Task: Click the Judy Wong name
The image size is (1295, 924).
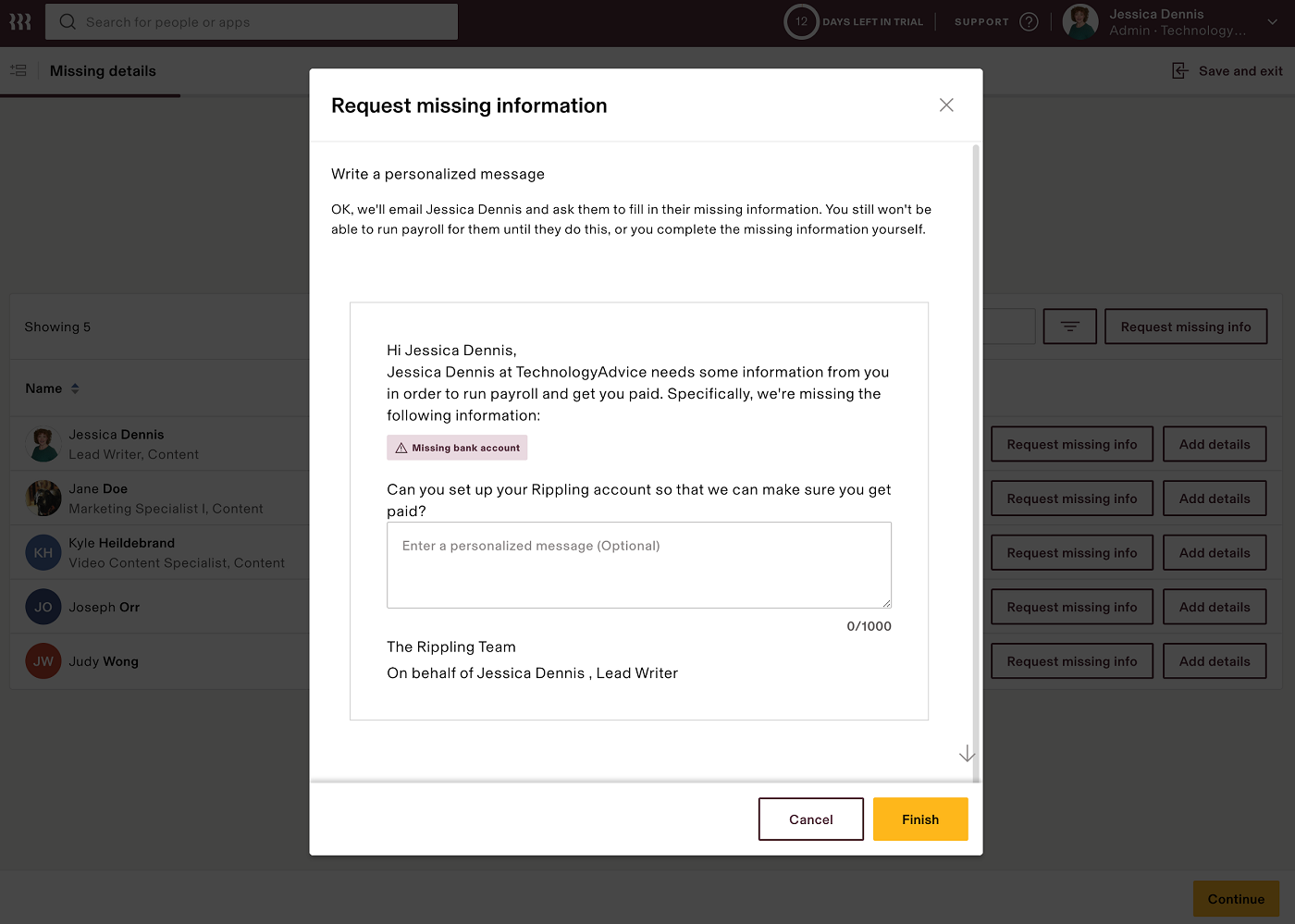Action: point(104,661)
